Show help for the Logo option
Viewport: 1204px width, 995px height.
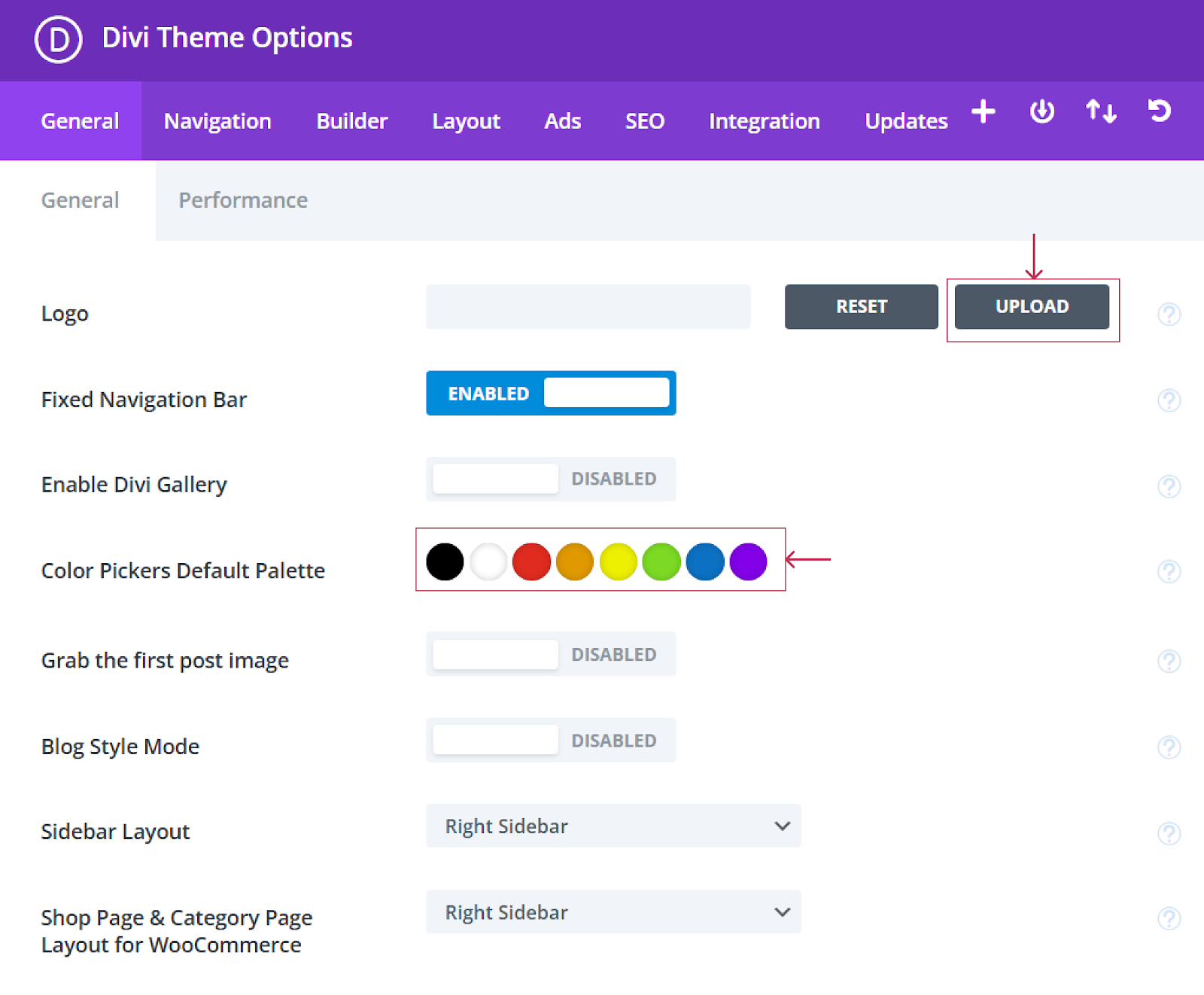click(x=1169, y=314)
